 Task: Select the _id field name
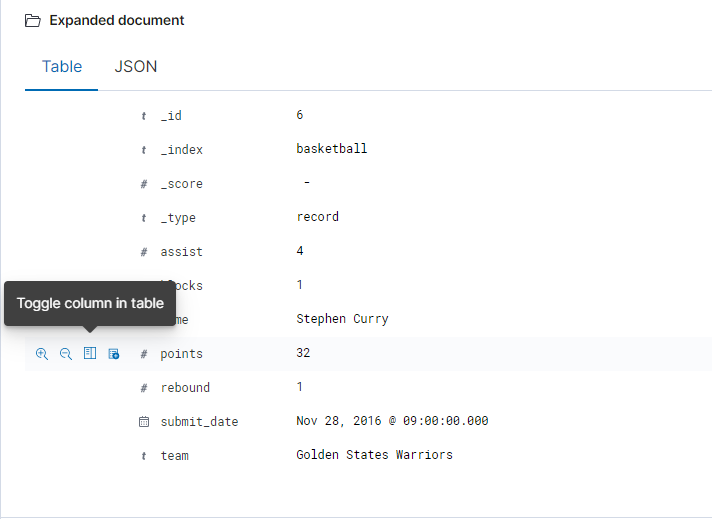(171, 116)
